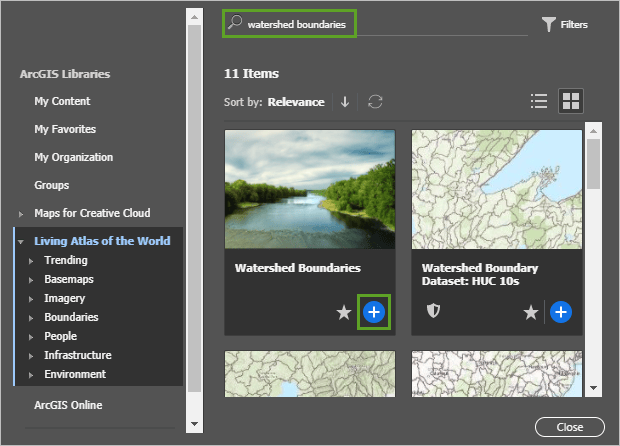Expand the Infrastructure category
620x446 pixels.
pos(31,356)
